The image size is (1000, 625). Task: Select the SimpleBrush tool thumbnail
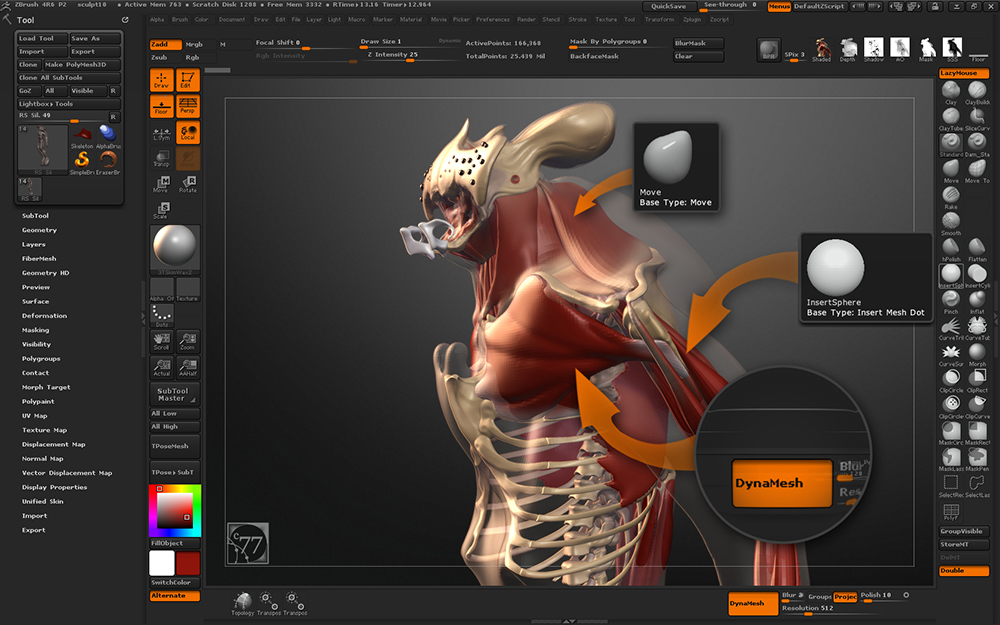pyautogui.click(x=82, y=161)
